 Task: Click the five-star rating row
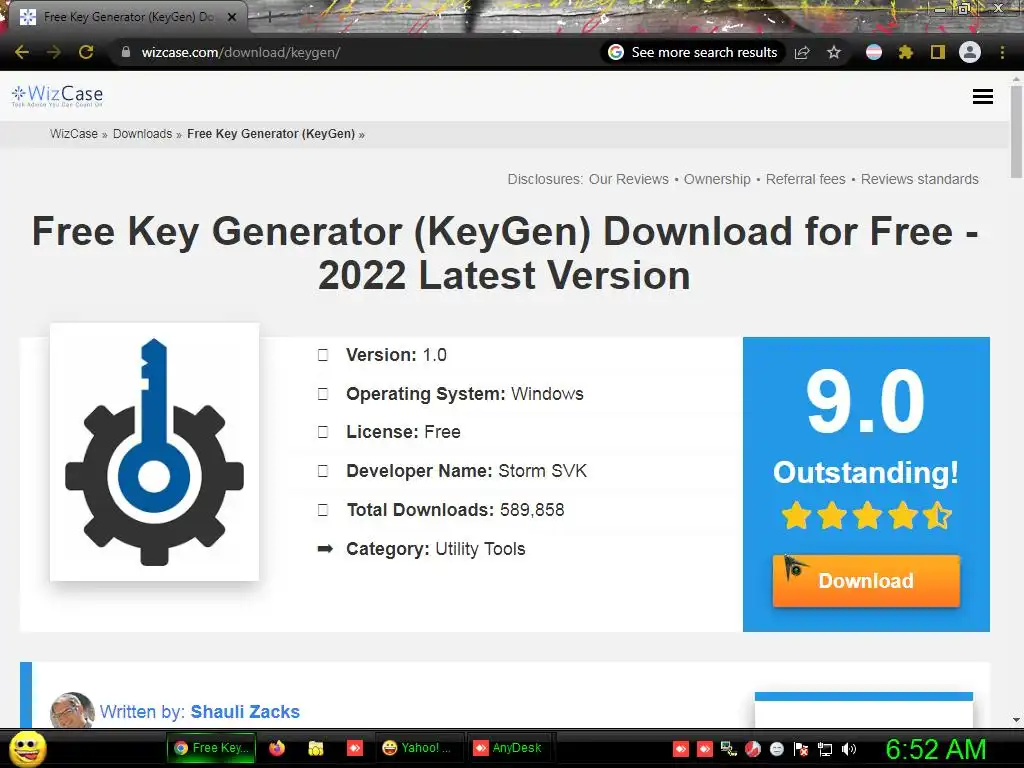pyautogui.click(x=866, y=516)
